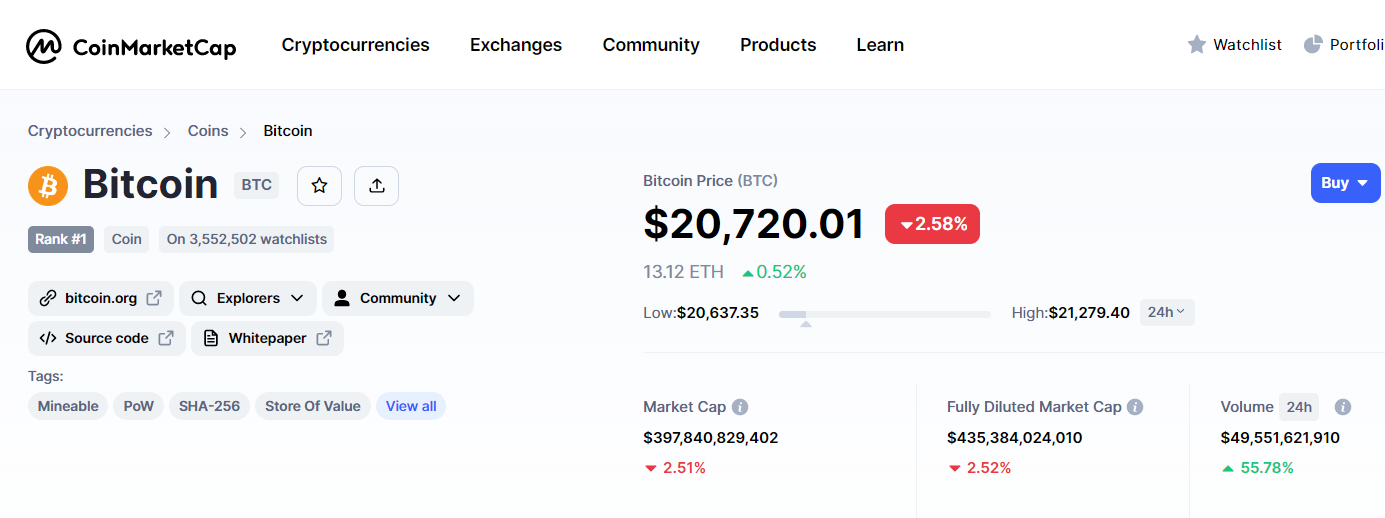
Task: Click the Cryptocurrencies breadcrumb link
Action: tap(90, 131)
